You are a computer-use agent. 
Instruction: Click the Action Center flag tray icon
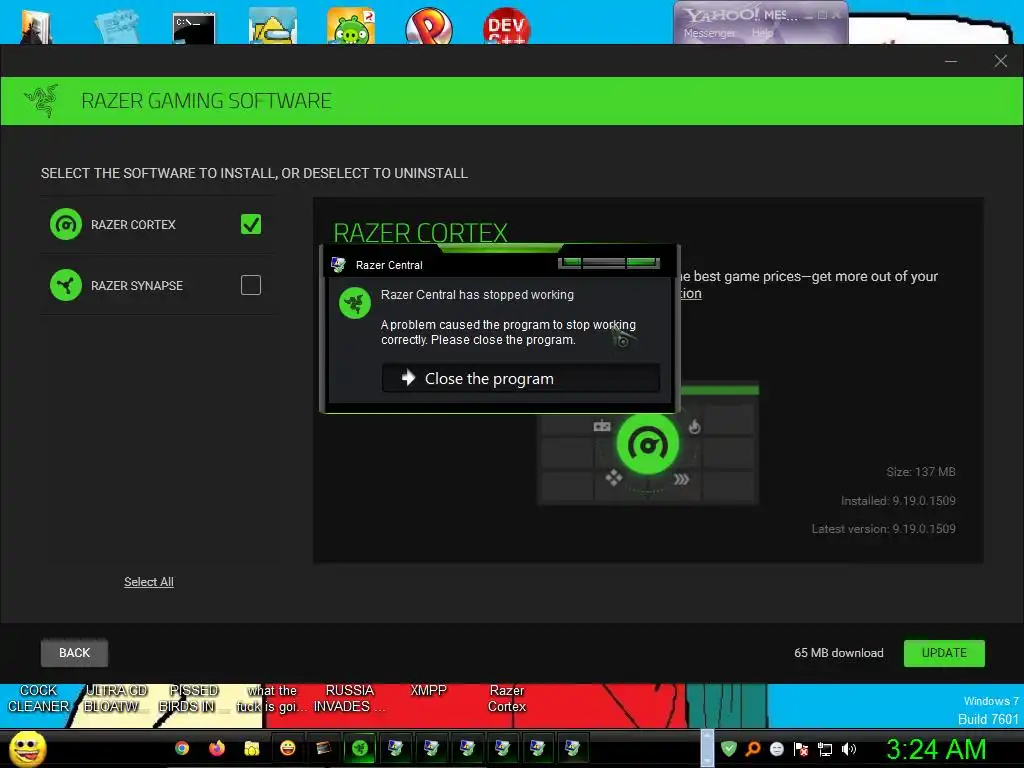tap(801, 749)
